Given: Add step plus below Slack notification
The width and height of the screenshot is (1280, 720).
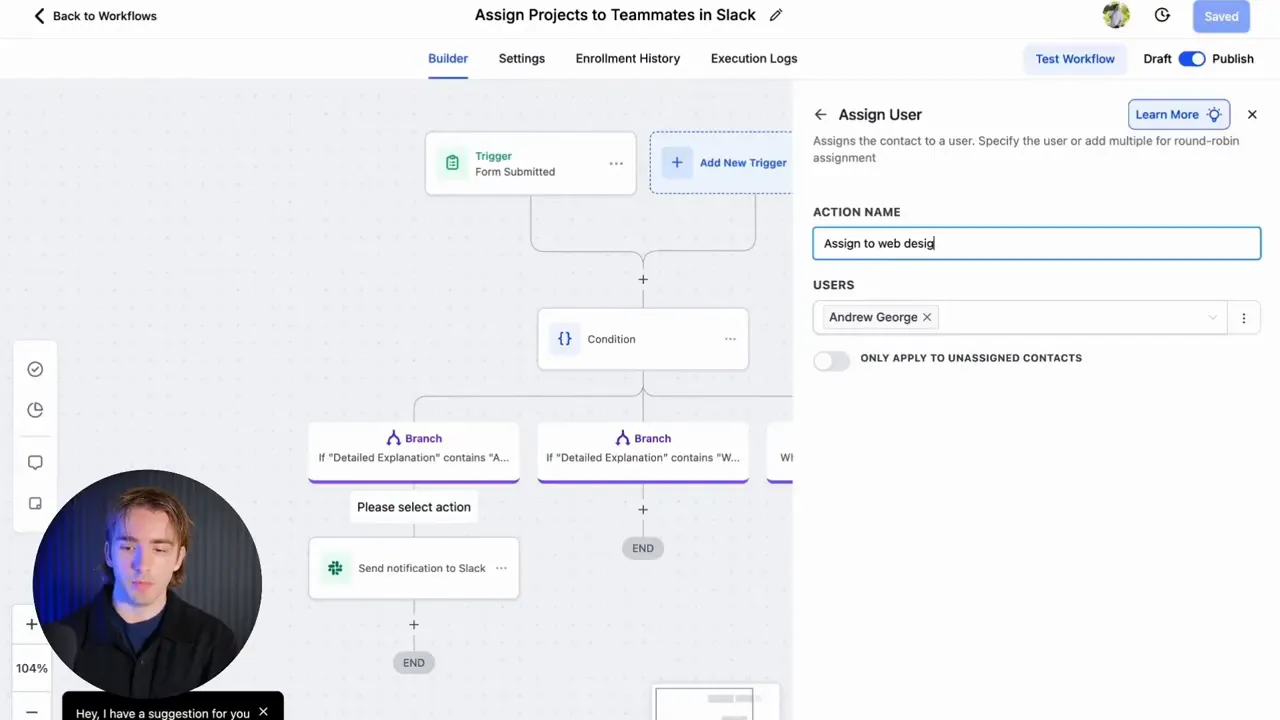Looking at the screenshot, I should [x=414, y=624].
